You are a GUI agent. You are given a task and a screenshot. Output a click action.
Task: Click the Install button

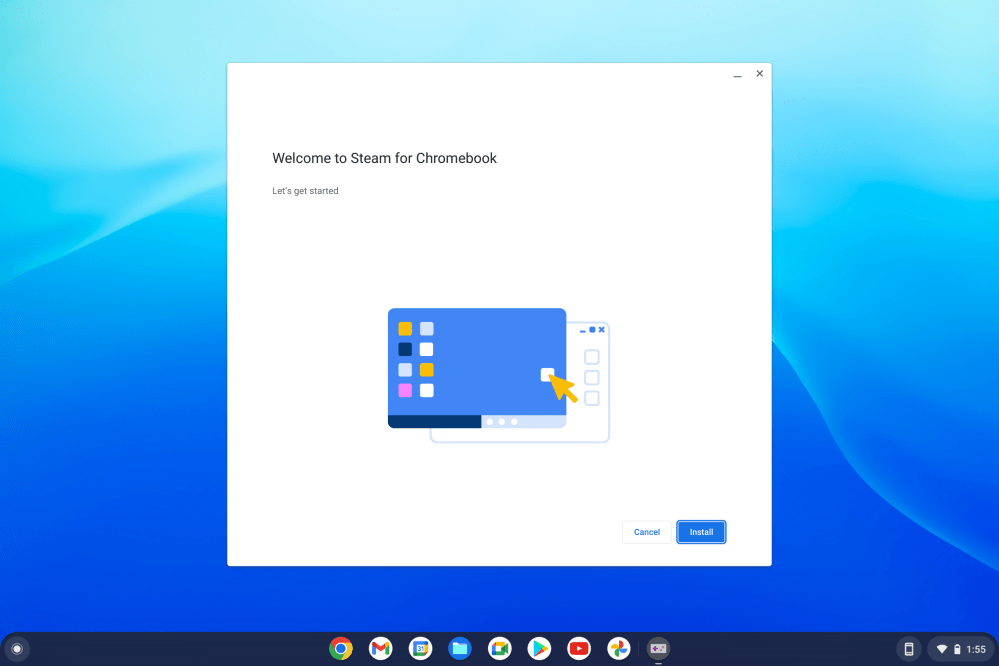pyautogui.click(x=701, y=532)
